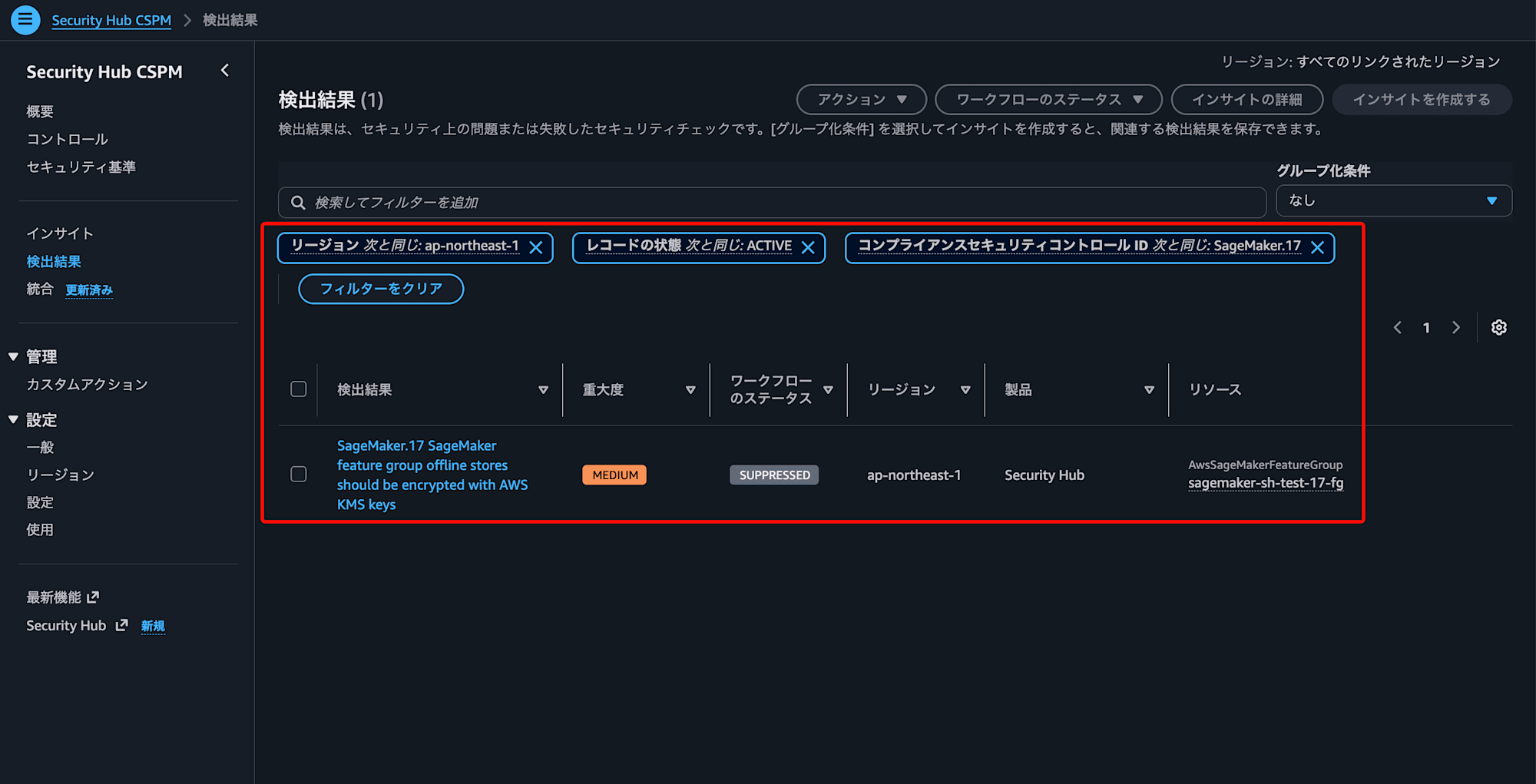Open リージョン settings item in sidebar
1536x784 pixels.
tap(61, 475)
